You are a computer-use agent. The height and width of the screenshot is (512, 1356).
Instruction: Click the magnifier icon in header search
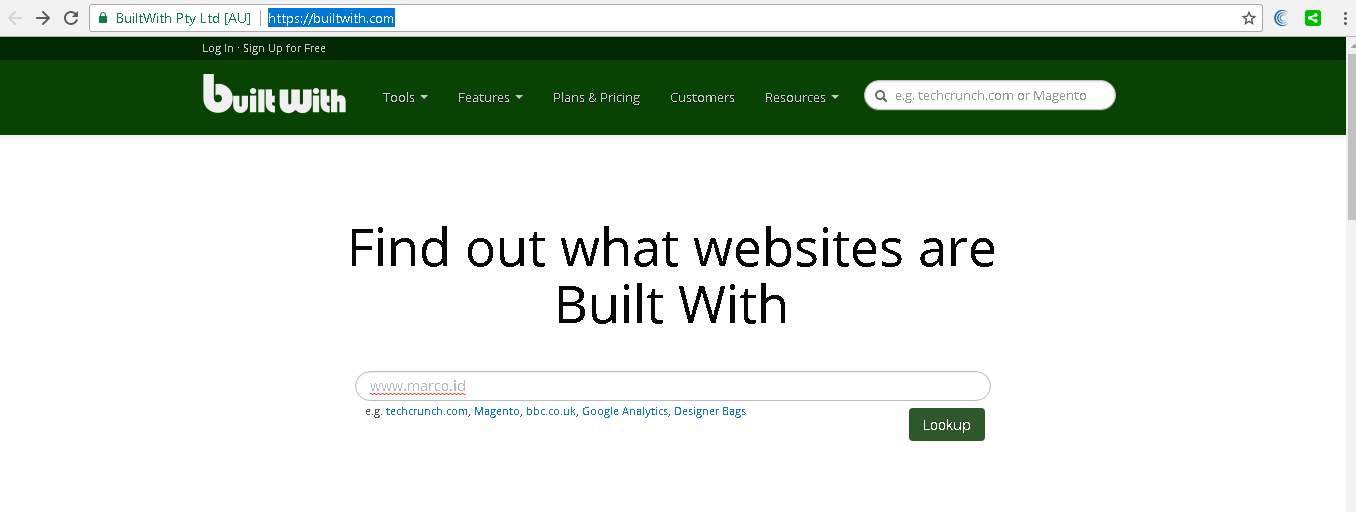881,97
